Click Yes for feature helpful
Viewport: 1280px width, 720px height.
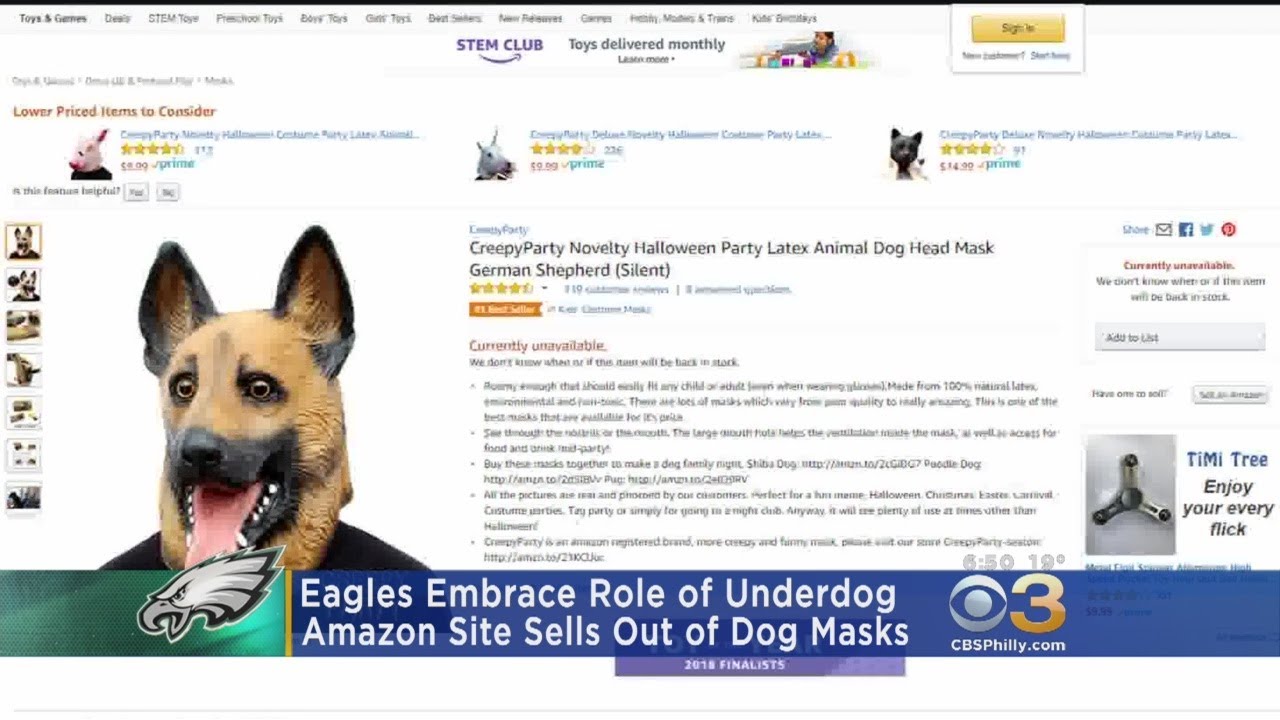coord(136,192)
